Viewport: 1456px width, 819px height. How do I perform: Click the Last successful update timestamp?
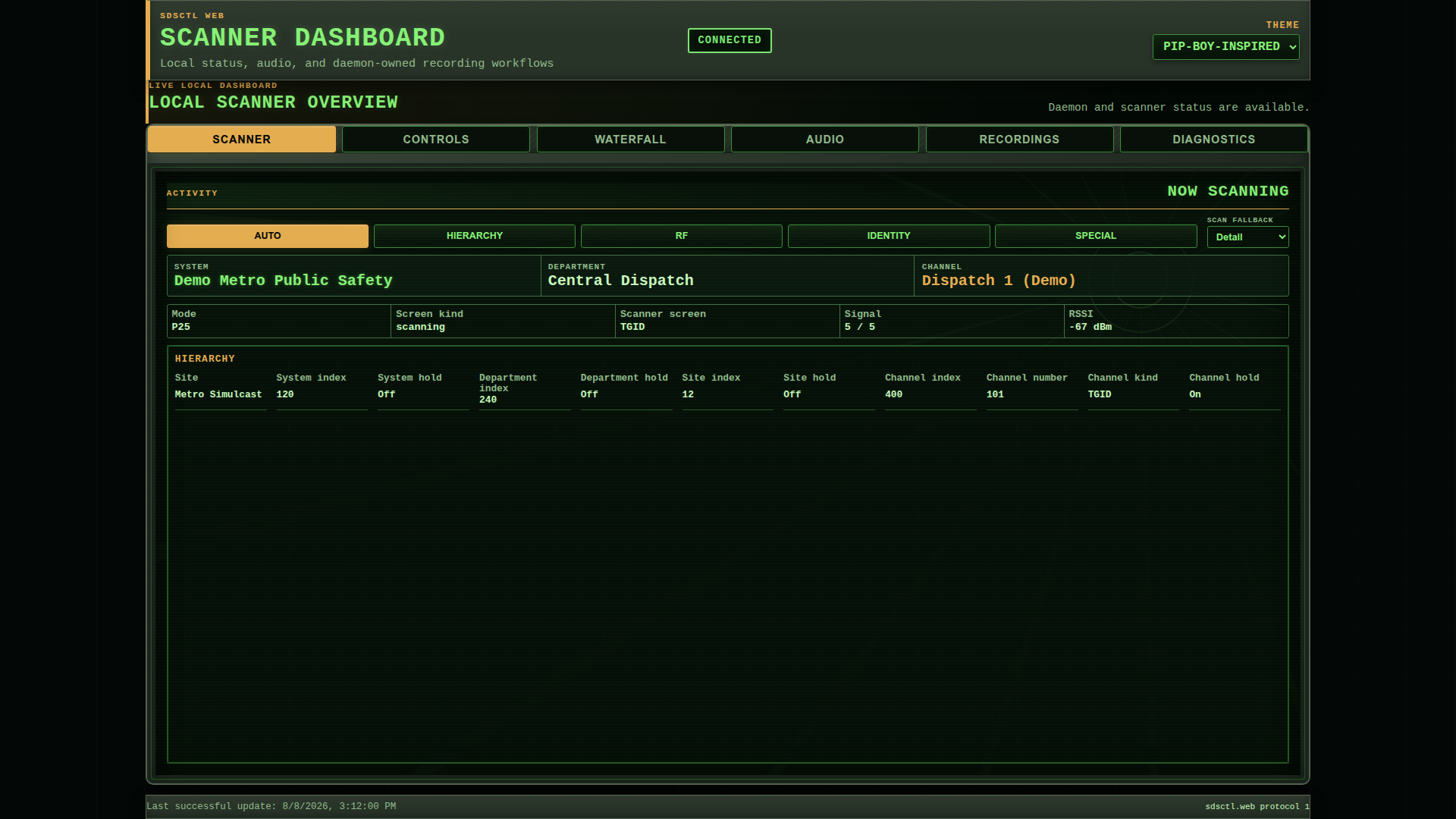coord(271,806)
